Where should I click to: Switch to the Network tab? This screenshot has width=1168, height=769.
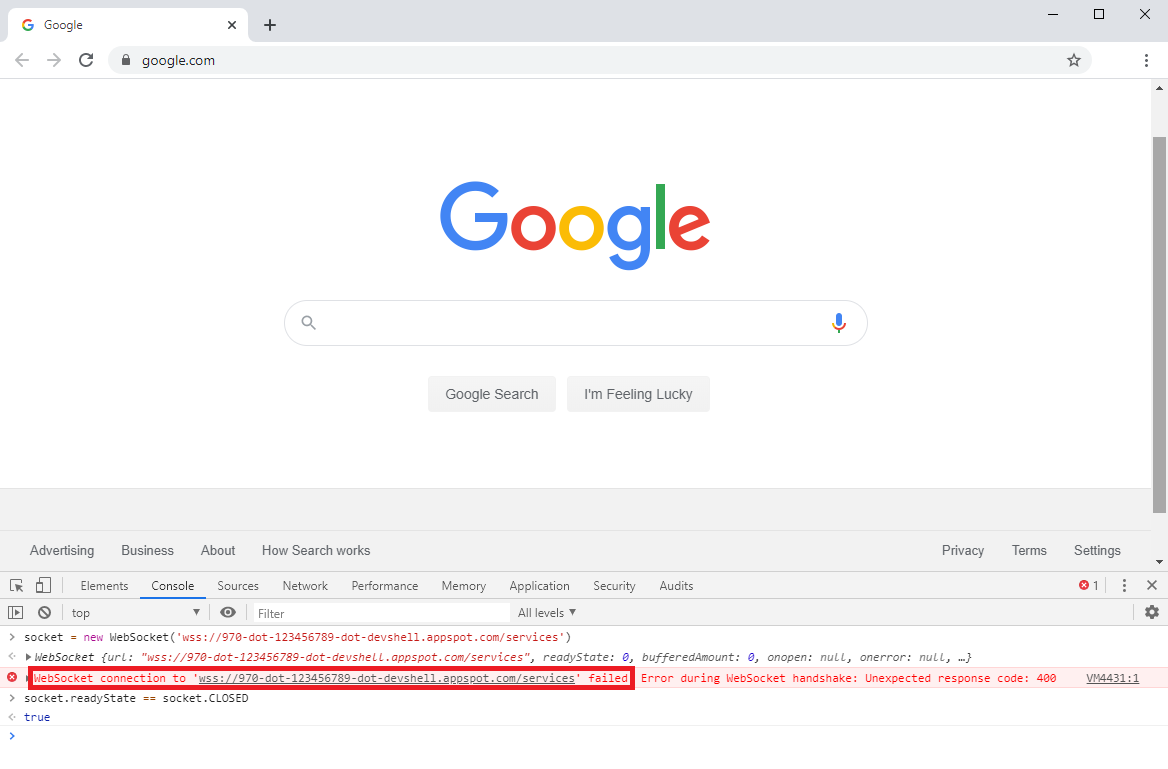tap(305, 585)
